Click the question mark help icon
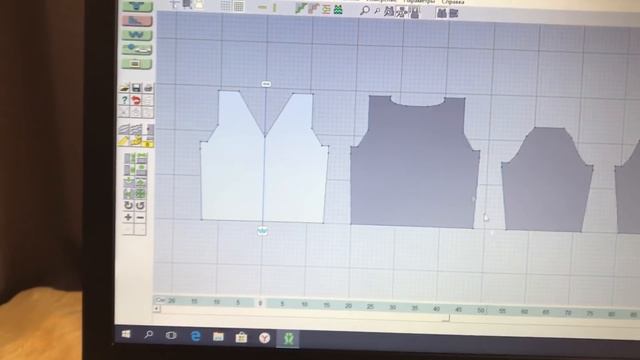Image resolution: width=640 pixels, height=360 pixels. 124,100
